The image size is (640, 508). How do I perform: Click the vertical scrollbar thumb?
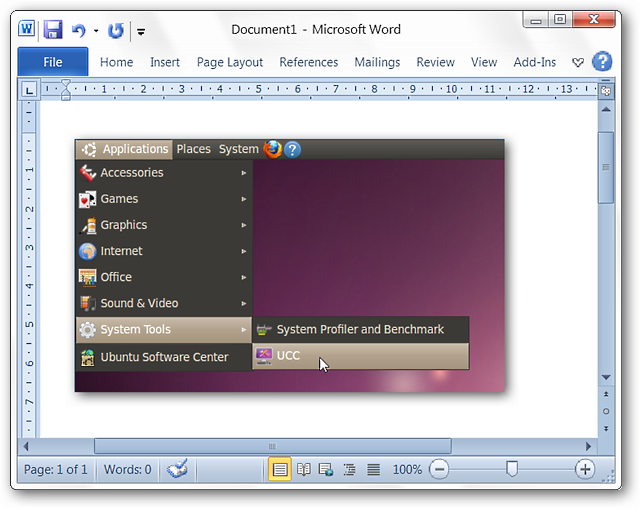click(606, 167)
